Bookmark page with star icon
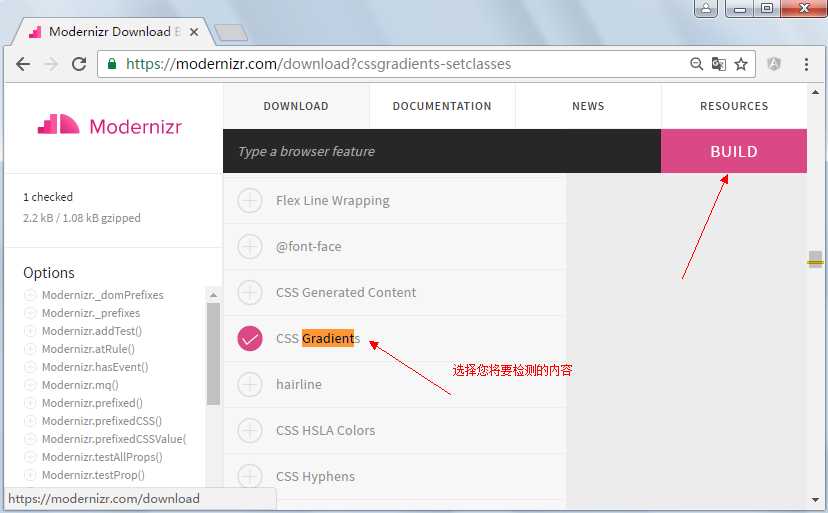The height and width of the screenshot is (513, 828). [x=741, y=64]
